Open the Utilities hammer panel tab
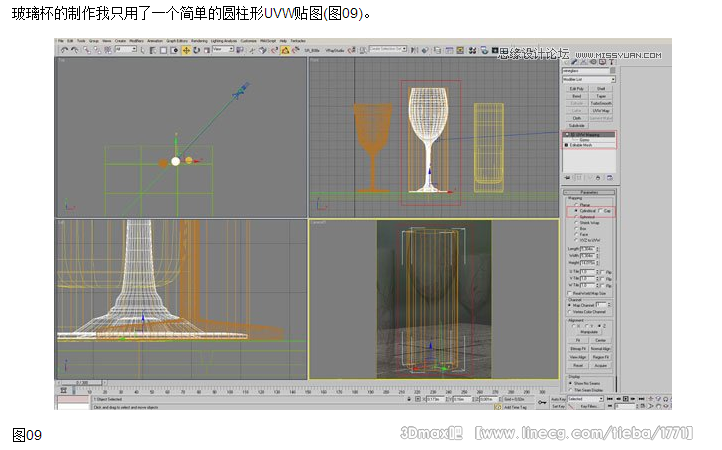 point(611,62)
